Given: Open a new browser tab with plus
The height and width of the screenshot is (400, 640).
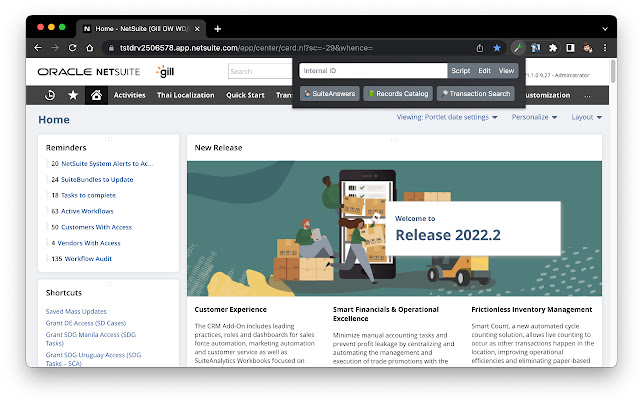Looking at the screenshot, I should [x=218, y=29].
